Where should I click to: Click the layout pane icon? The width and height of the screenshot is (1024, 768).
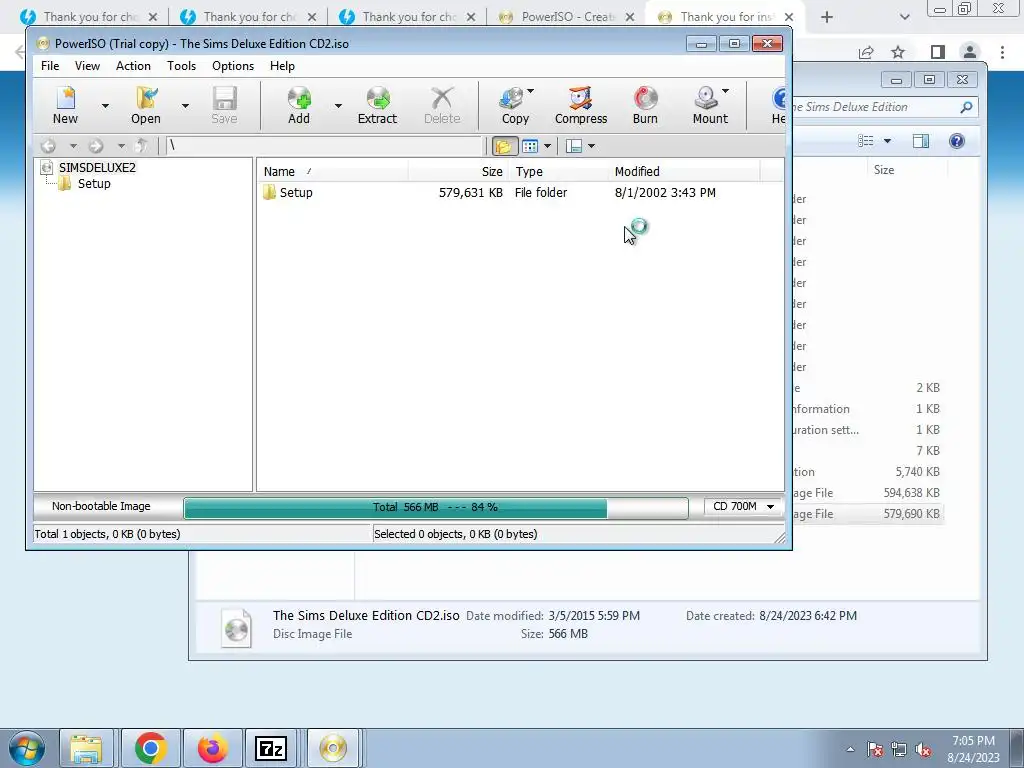(574, 146)
